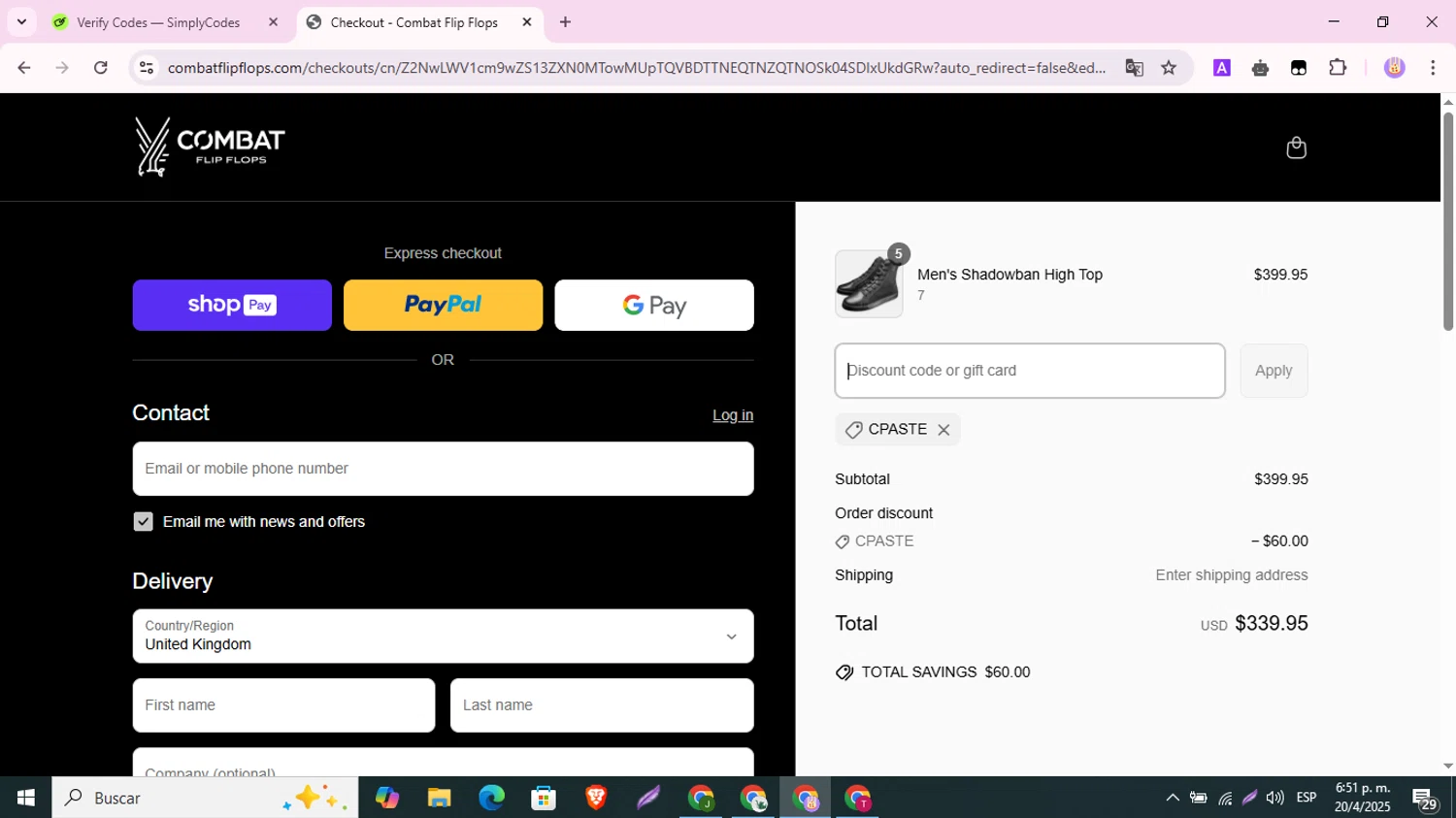Open the Extensions puzzle icon
Image resolution: width=1456 pixels, height=818 pixels.
[x=1338, y=68]
